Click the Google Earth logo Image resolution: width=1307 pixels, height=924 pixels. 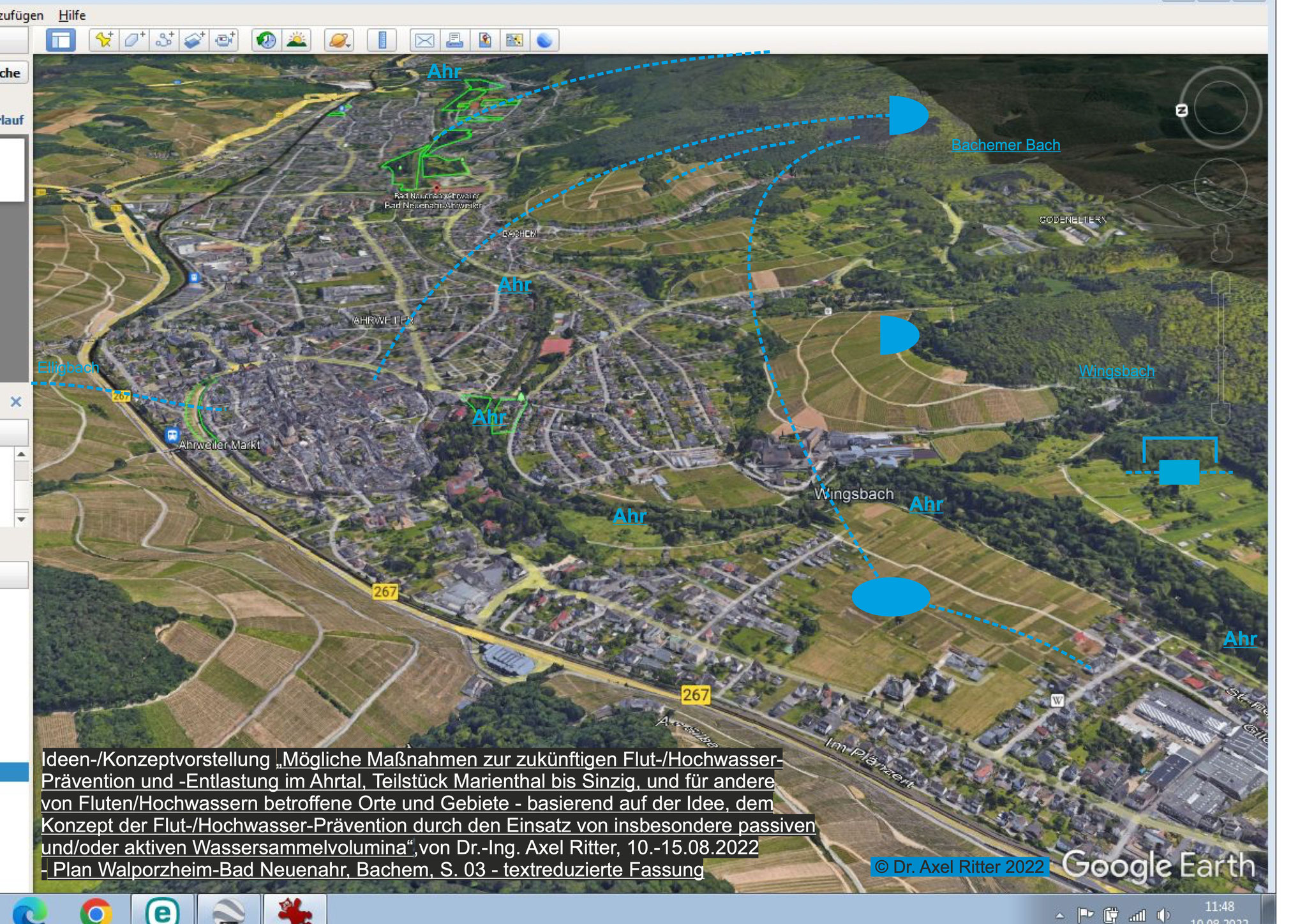(1158, 866)
